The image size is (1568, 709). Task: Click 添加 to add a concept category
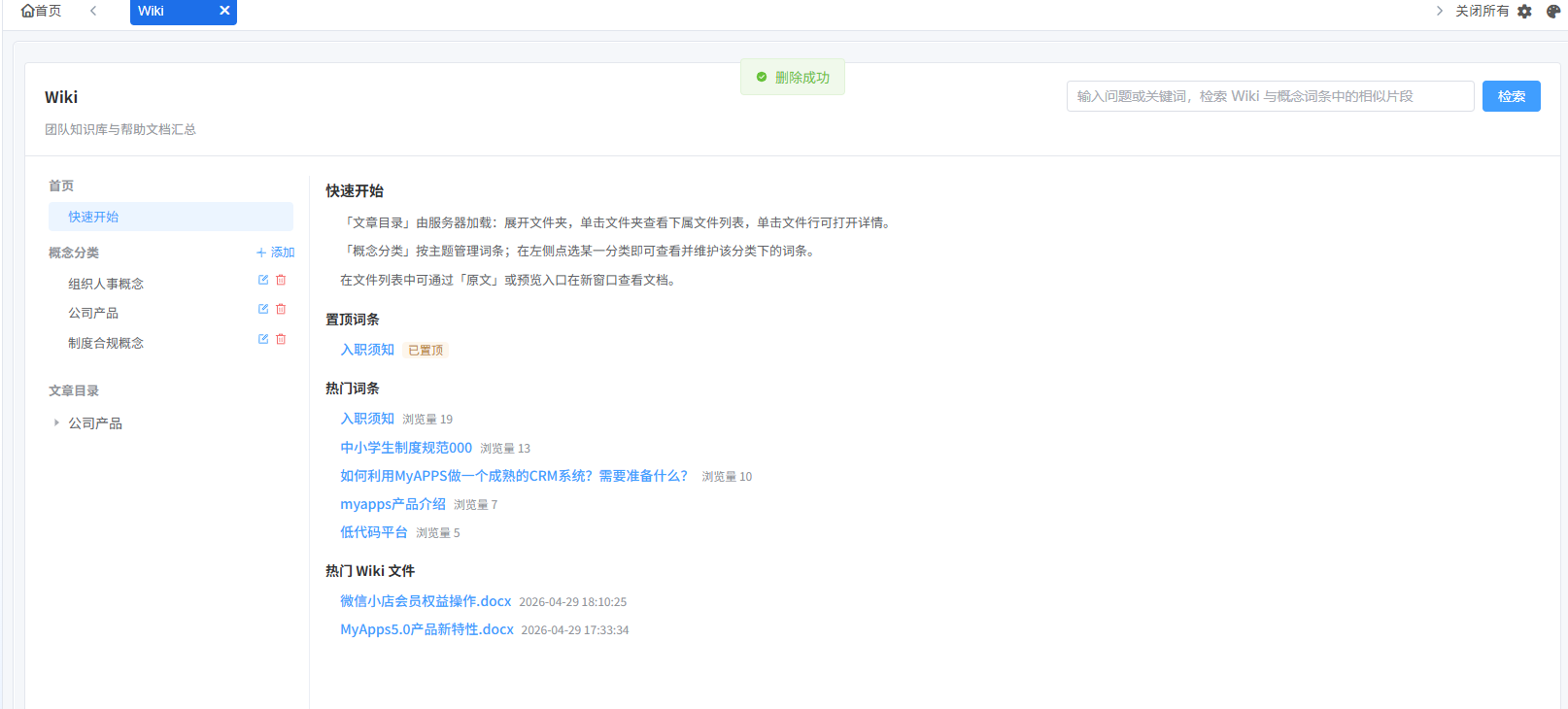coord(275,253)
